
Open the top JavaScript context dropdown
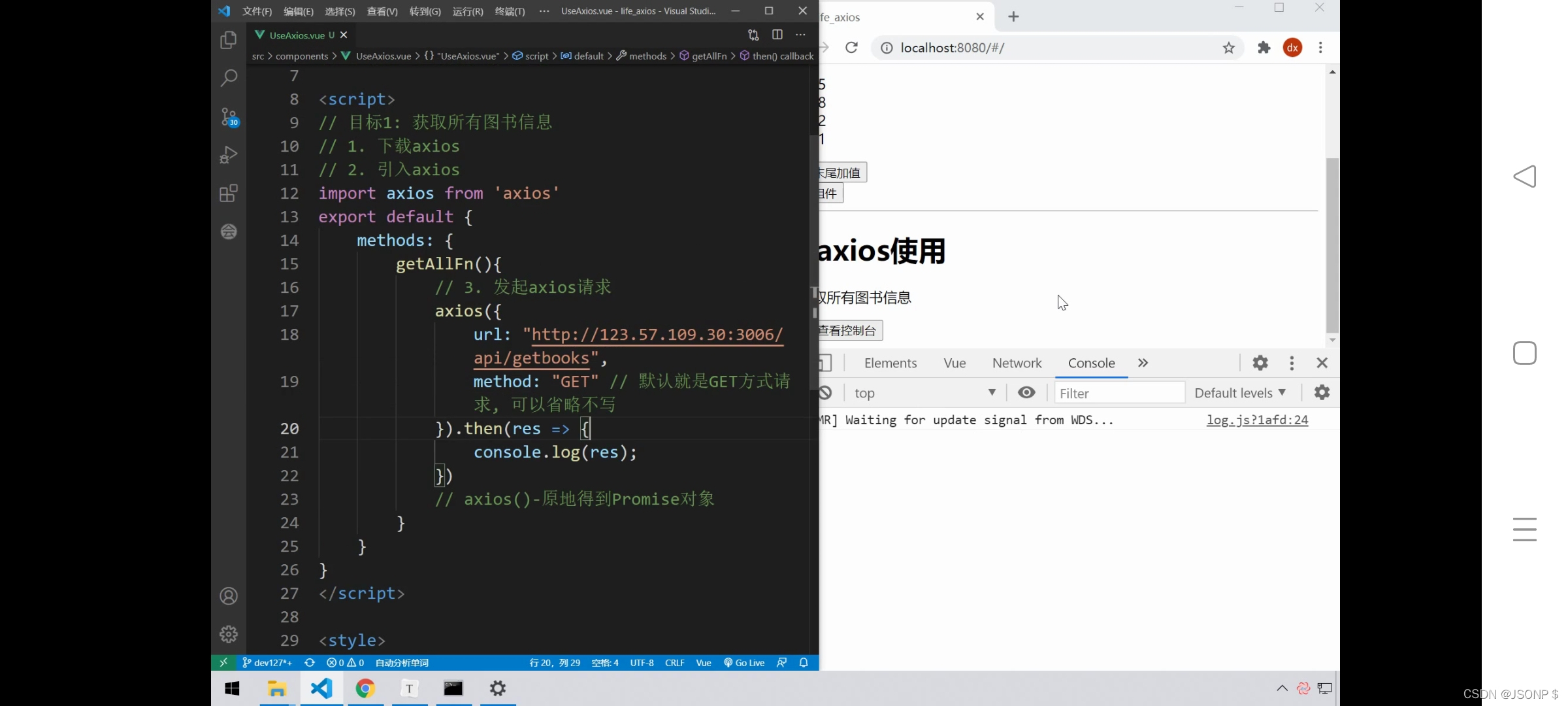point(925,393)
